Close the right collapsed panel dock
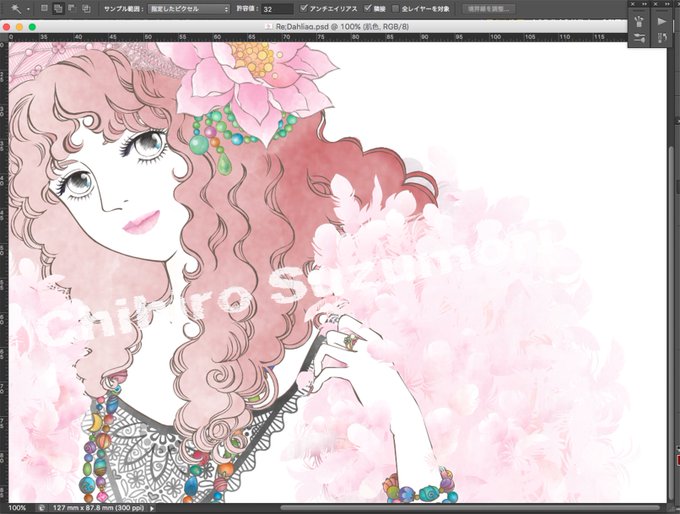The width and height of the screenshot is (680, 514). point(656,3)
